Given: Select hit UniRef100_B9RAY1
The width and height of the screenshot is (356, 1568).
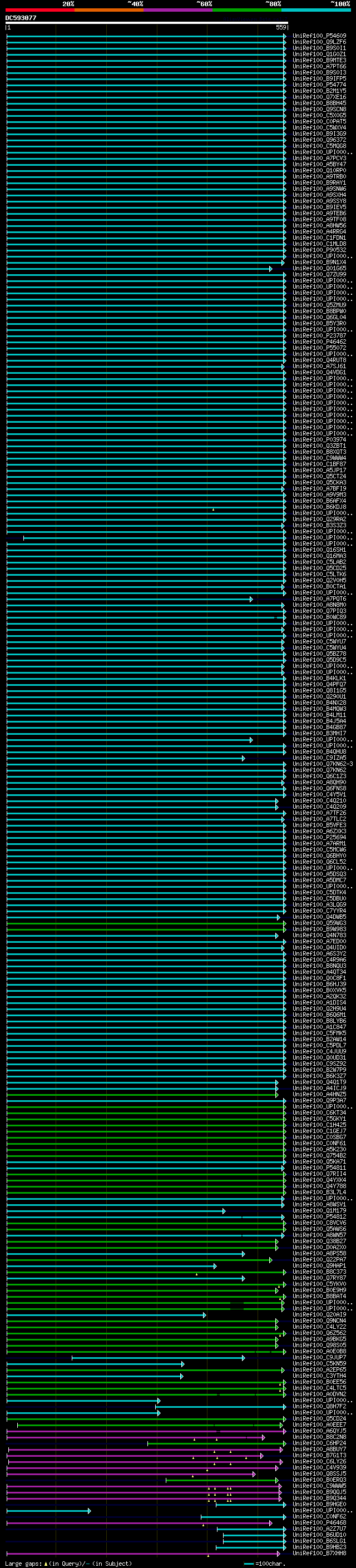Looking at the screenshot, I should (319, 182).
